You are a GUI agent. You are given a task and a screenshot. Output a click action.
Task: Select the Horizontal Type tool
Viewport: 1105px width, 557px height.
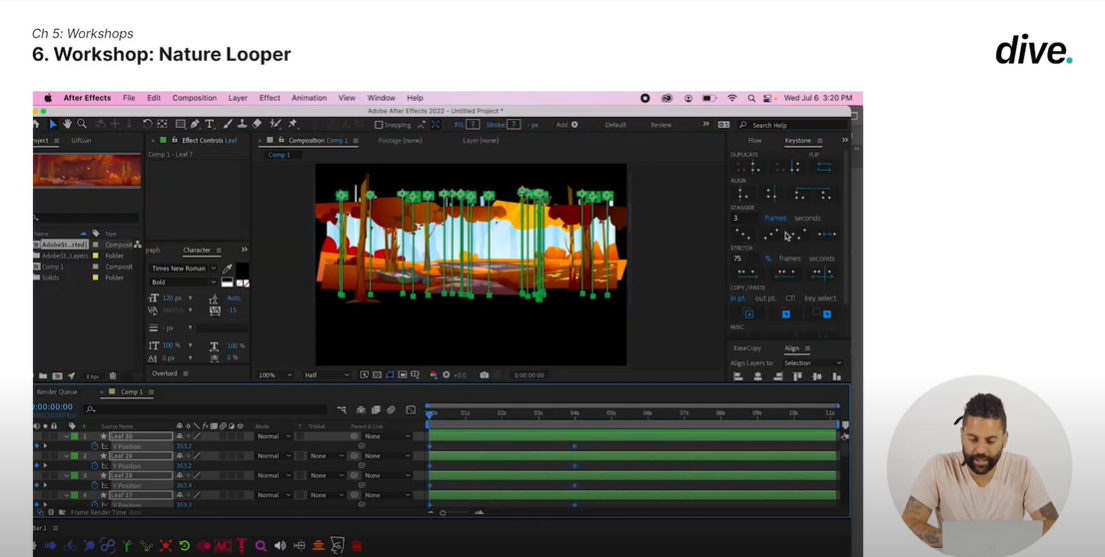pos(209,125)
